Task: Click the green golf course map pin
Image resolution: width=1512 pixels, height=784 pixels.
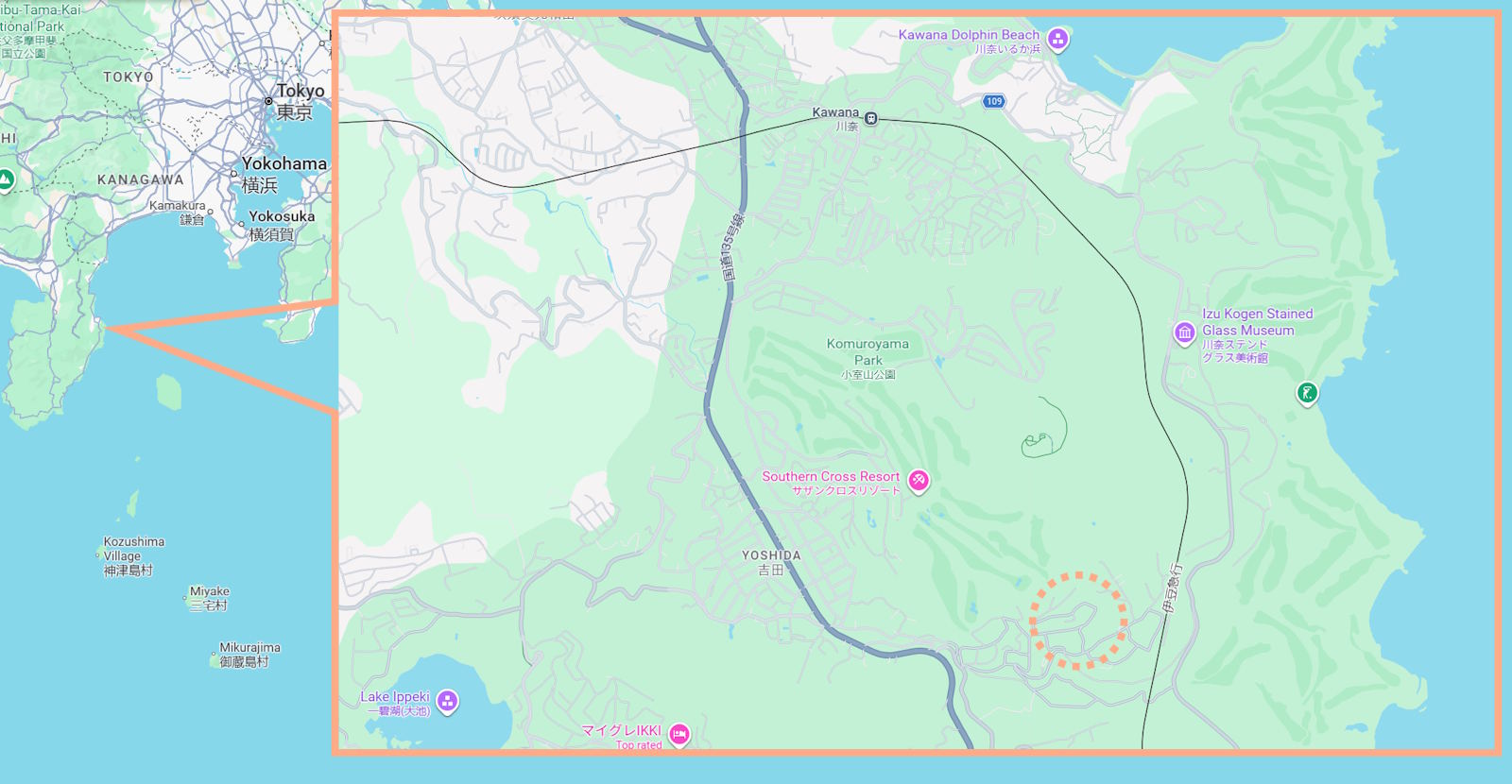Action: [x=1307, y=393]
